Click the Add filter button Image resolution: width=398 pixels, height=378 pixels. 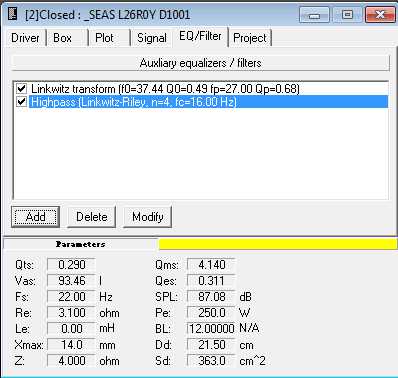(x=35, y=217)
